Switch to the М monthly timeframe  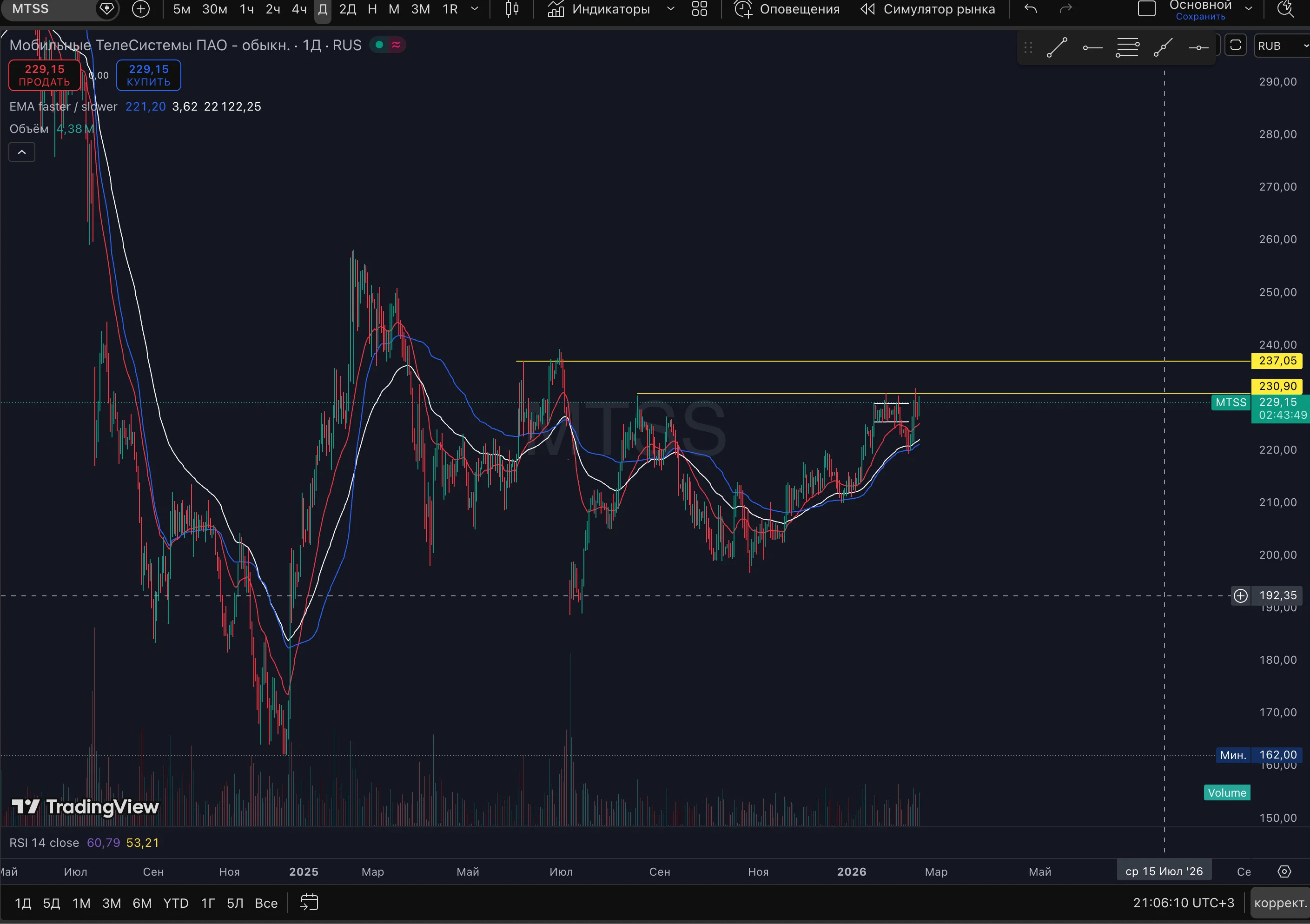(x=394, y=9)
